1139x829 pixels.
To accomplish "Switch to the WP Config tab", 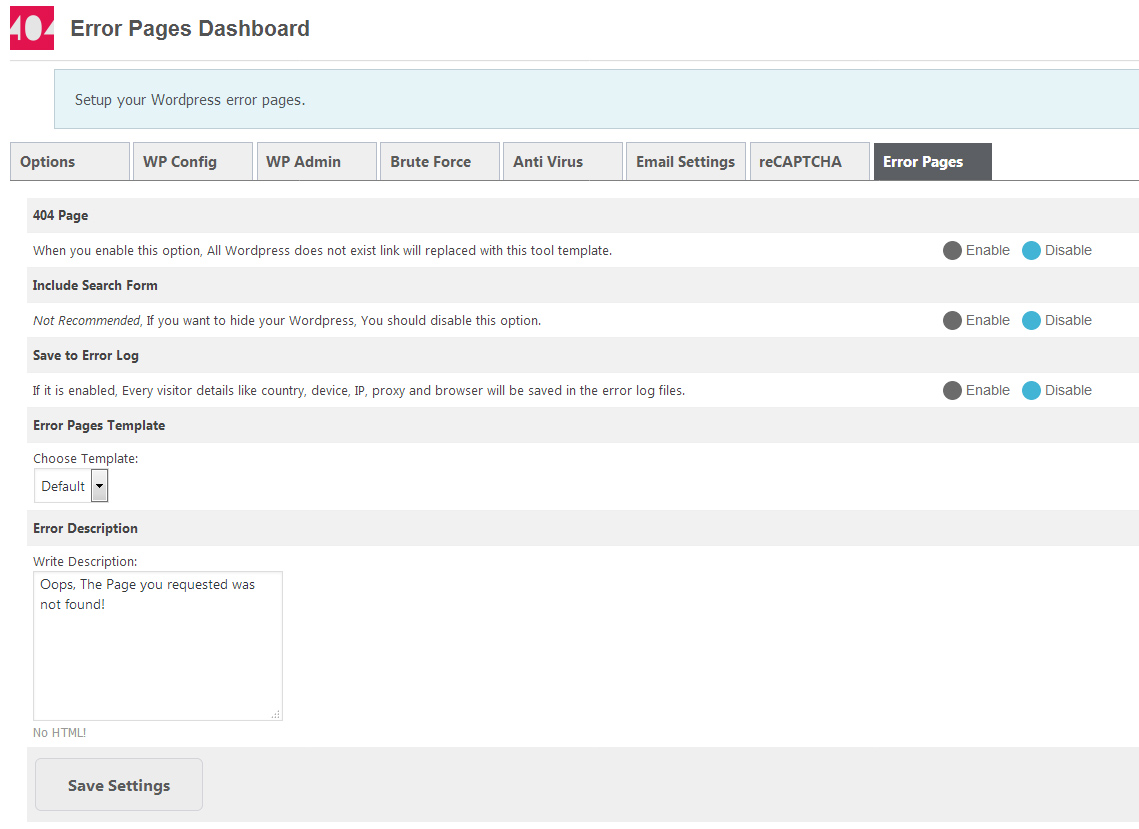I will point(192,161).
